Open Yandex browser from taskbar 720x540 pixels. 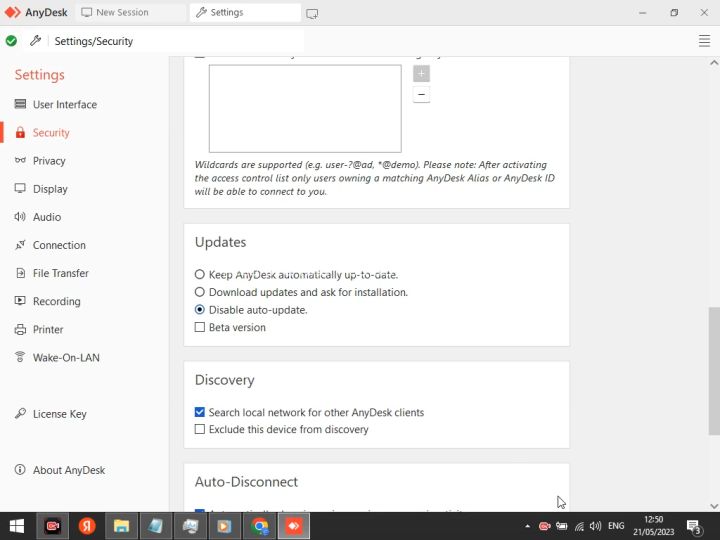tap(87, 526)
